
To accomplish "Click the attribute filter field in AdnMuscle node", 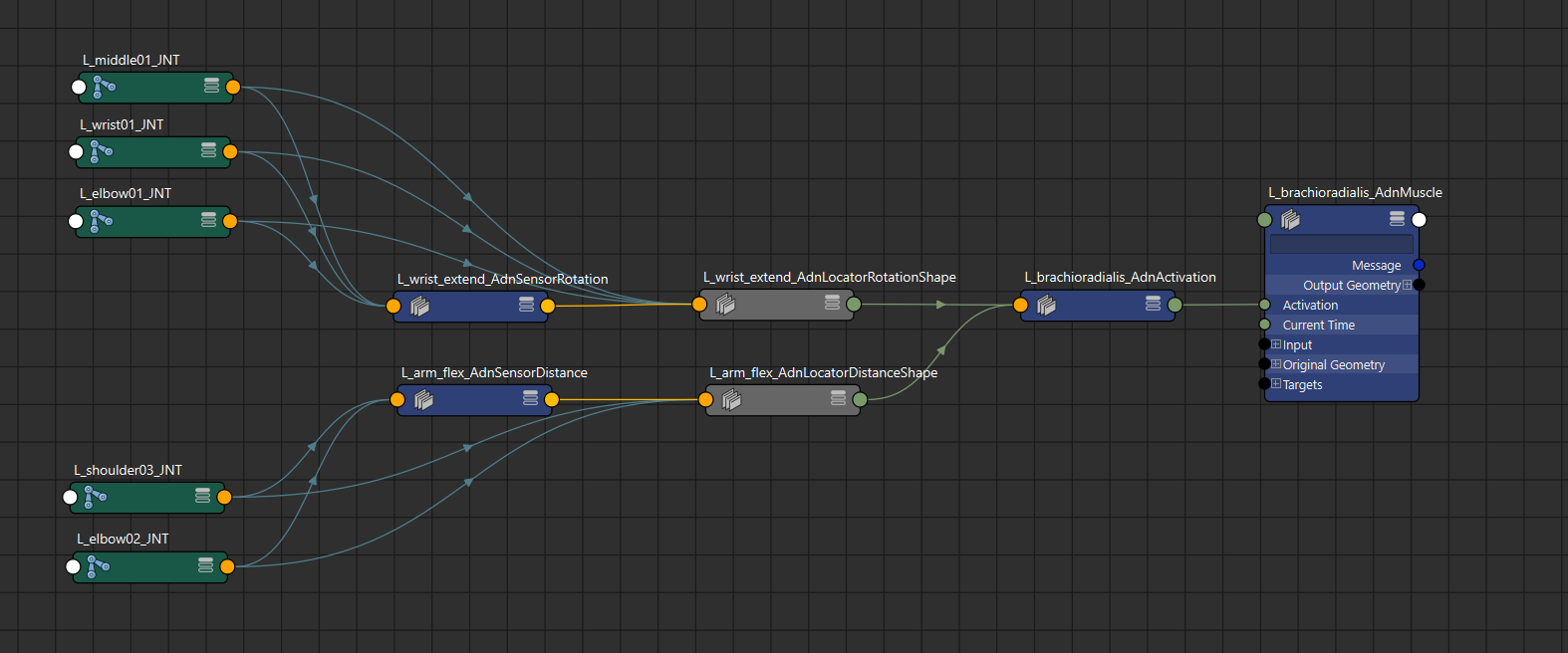I will click(x=1341, y=244).
